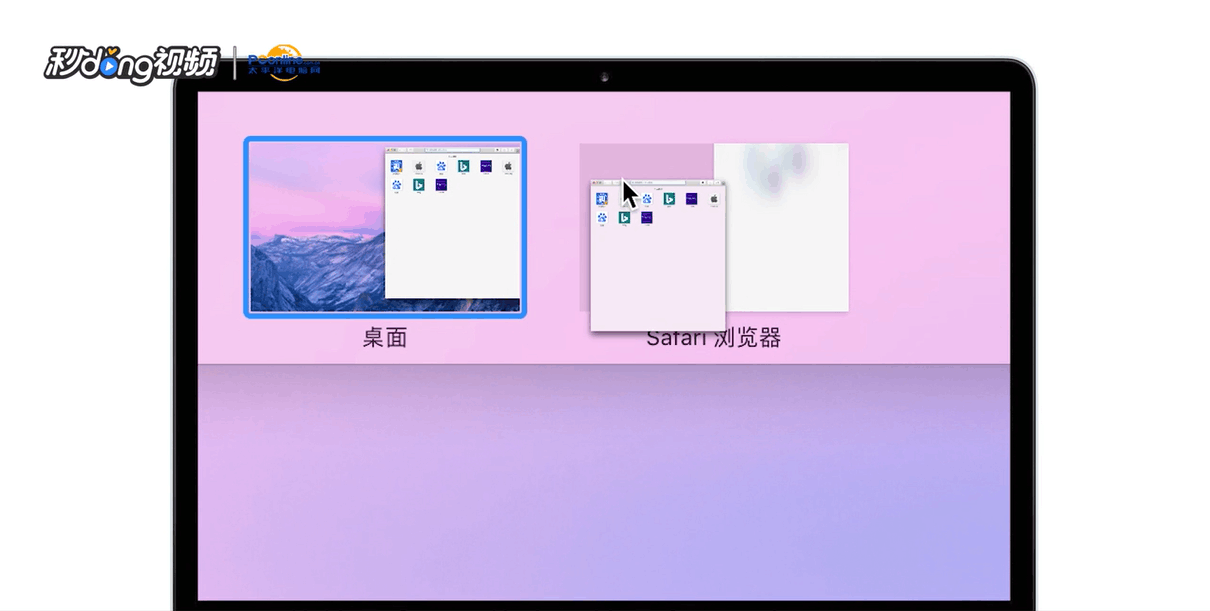Select the 桌面 desktop space thumbnail

(385, 227)
